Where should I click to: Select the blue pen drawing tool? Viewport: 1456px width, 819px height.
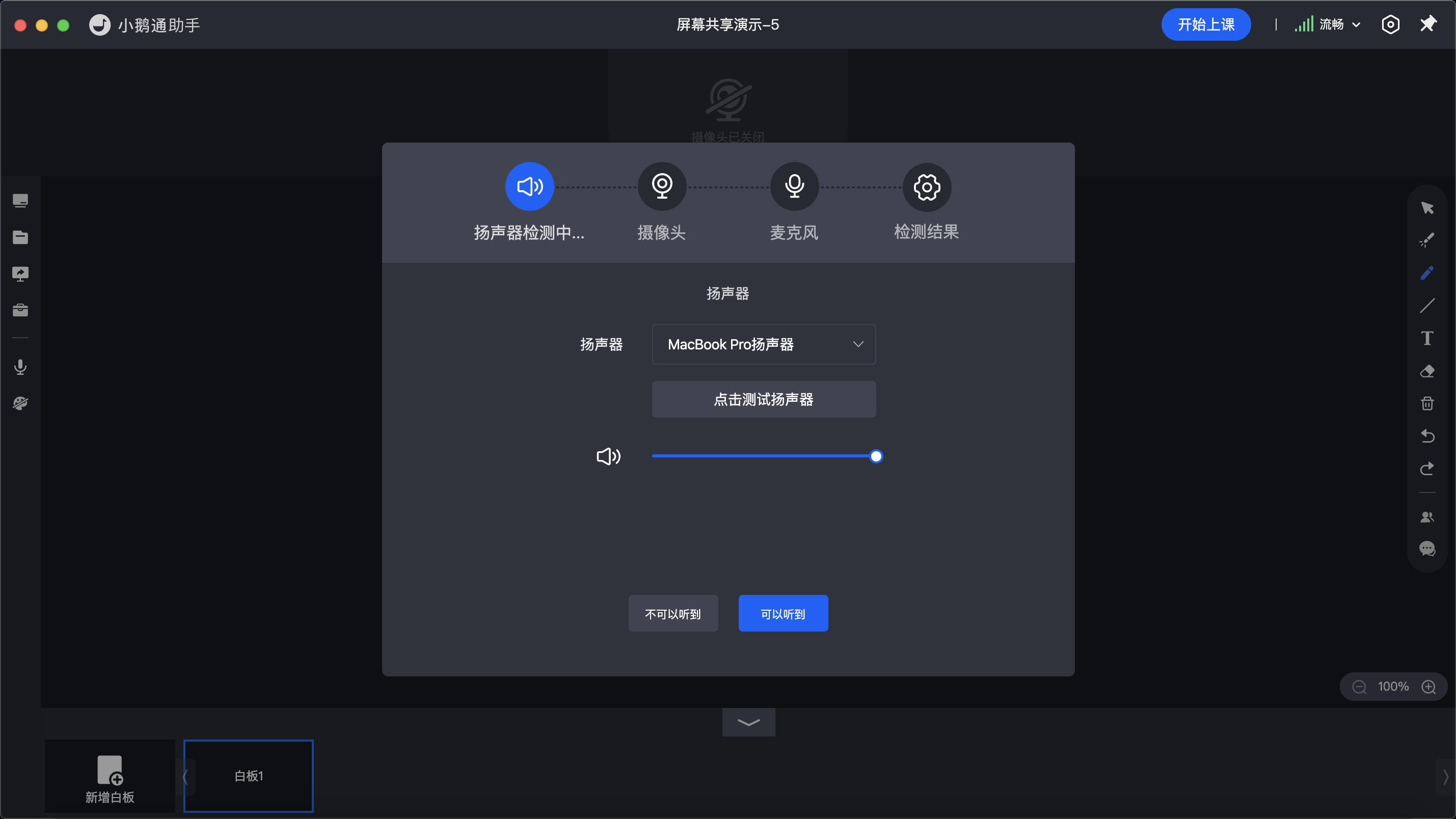pos(1427,273)
